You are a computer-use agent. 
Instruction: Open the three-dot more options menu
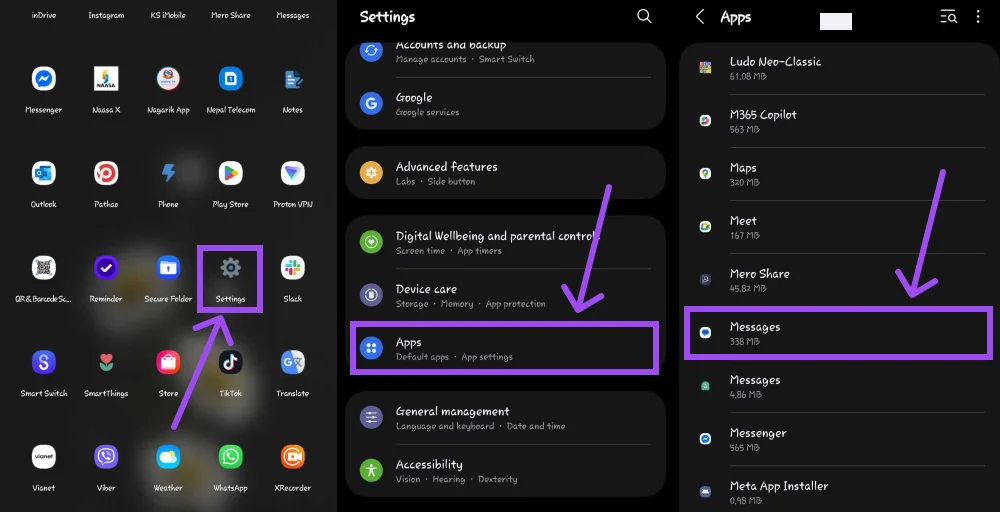[x=978, y=17]
